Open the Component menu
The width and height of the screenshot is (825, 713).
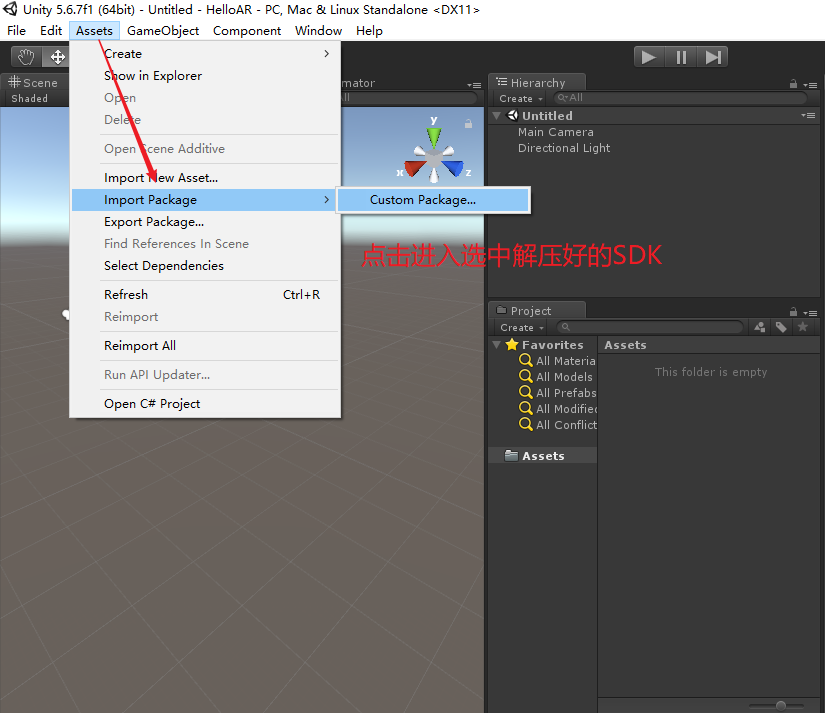coord(247,31)
